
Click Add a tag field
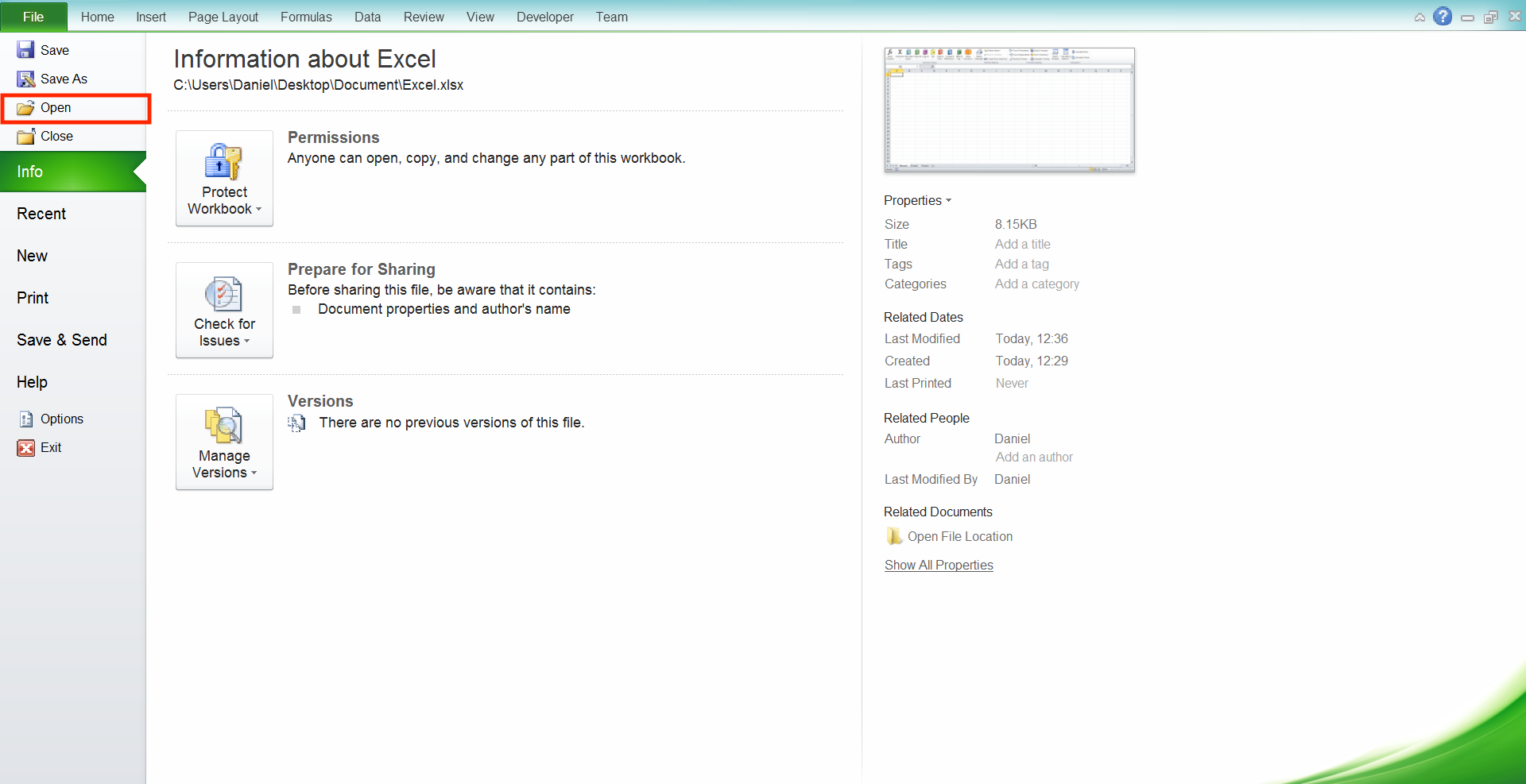(1022, 264)
